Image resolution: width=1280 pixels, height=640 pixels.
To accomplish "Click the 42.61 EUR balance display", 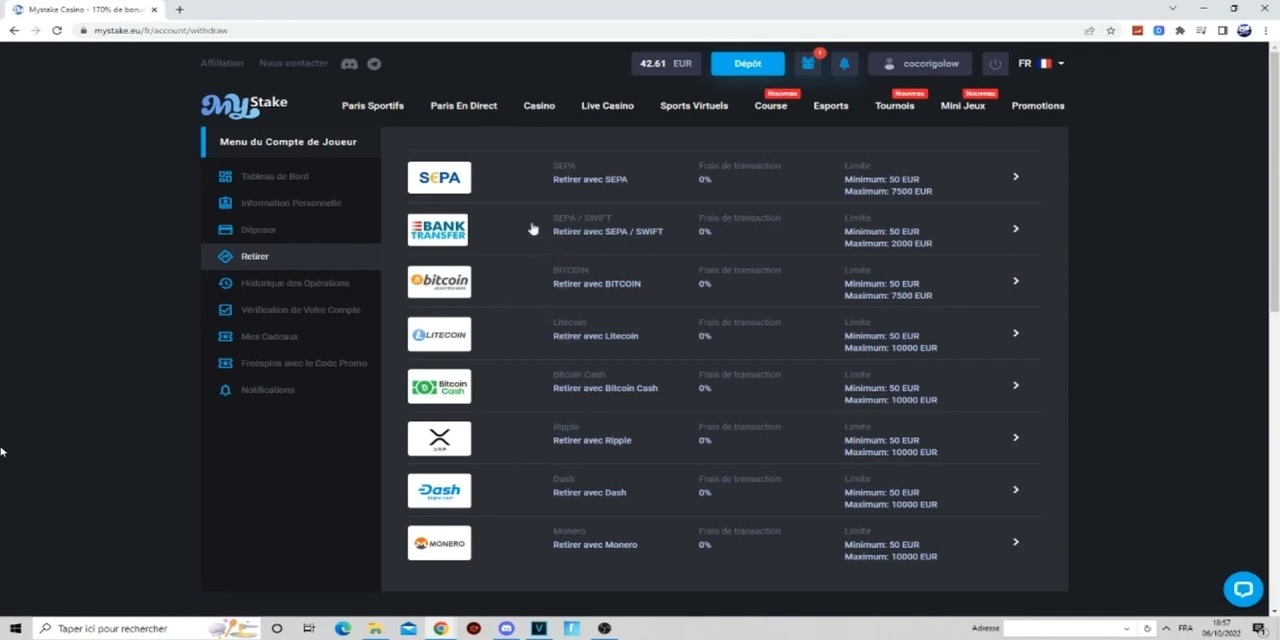I will coord(666,64).
